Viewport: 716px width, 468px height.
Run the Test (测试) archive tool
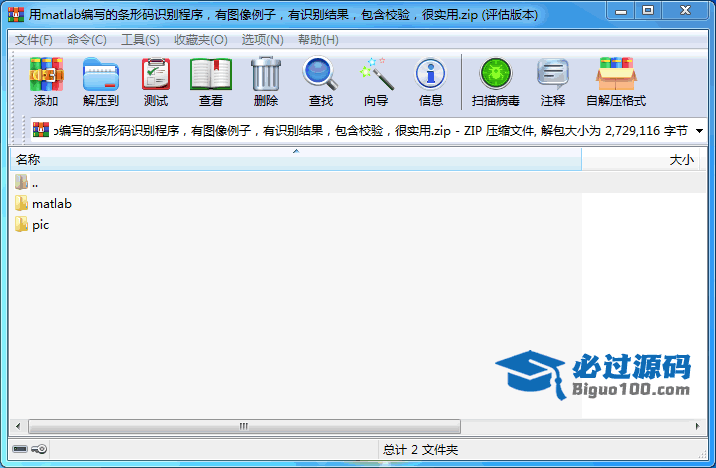click(x=156, y=74)
